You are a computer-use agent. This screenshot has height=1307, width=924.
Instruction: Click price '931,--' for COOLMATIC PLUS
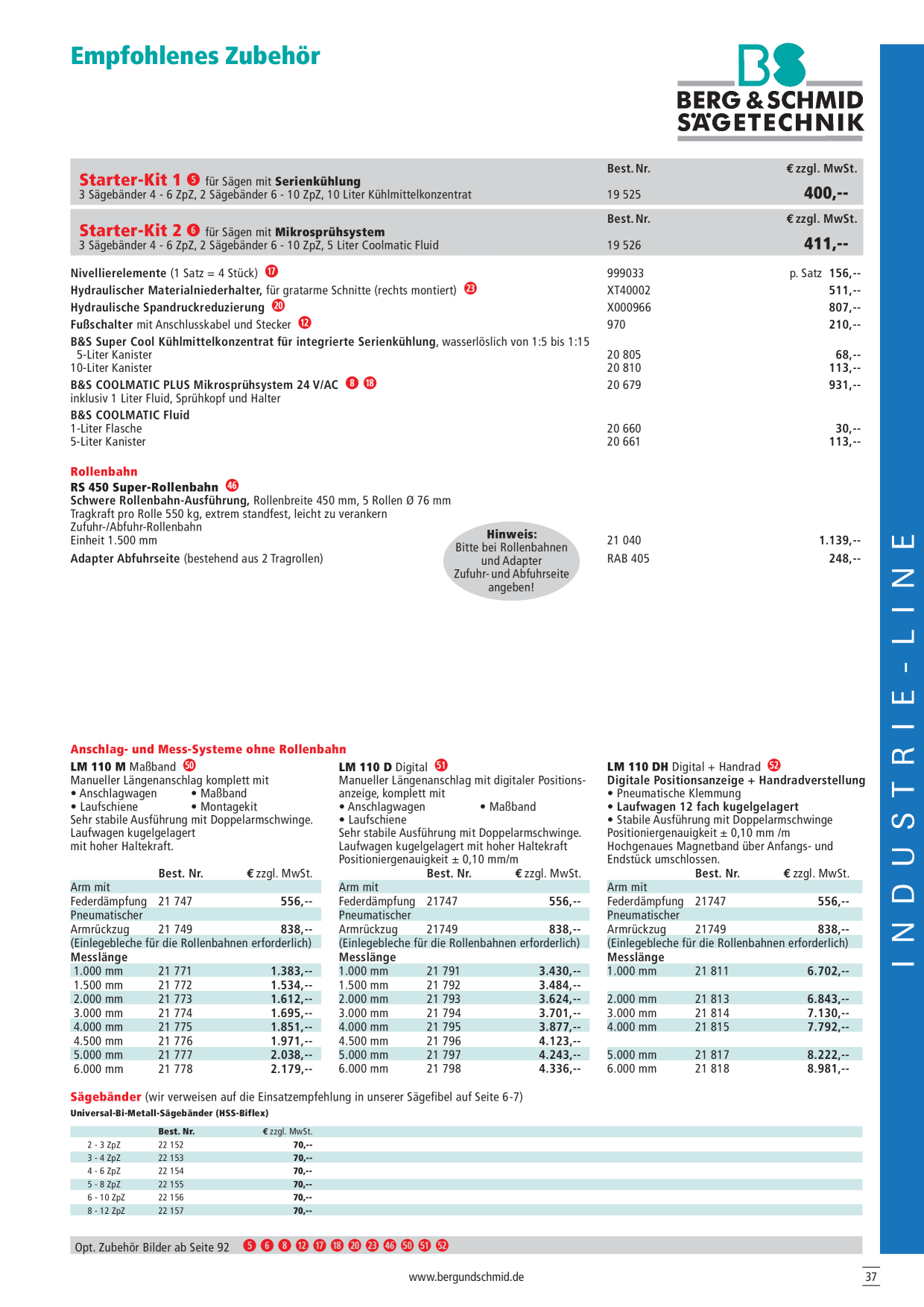pos(844,385)
